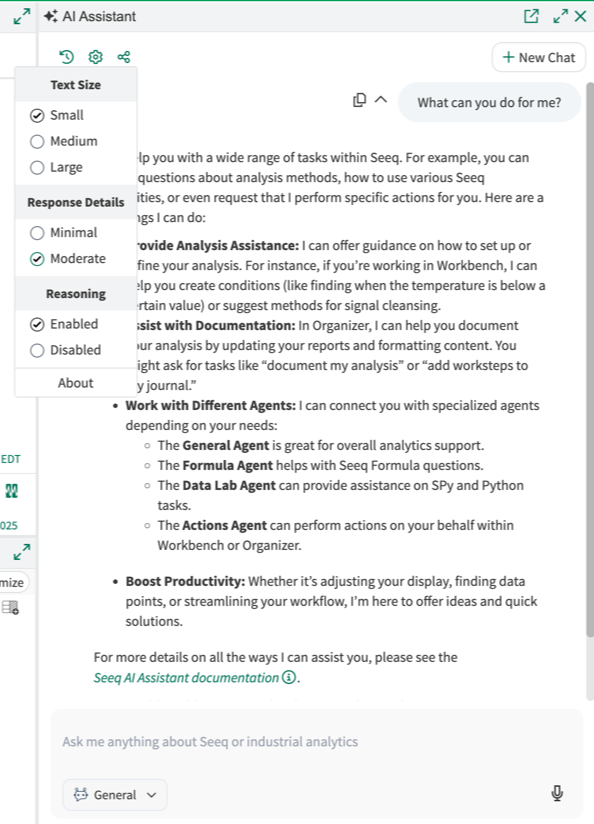594x824 pixels.
Task: Click the info icon beside documentation link
Action: click(x=289, y=677)
